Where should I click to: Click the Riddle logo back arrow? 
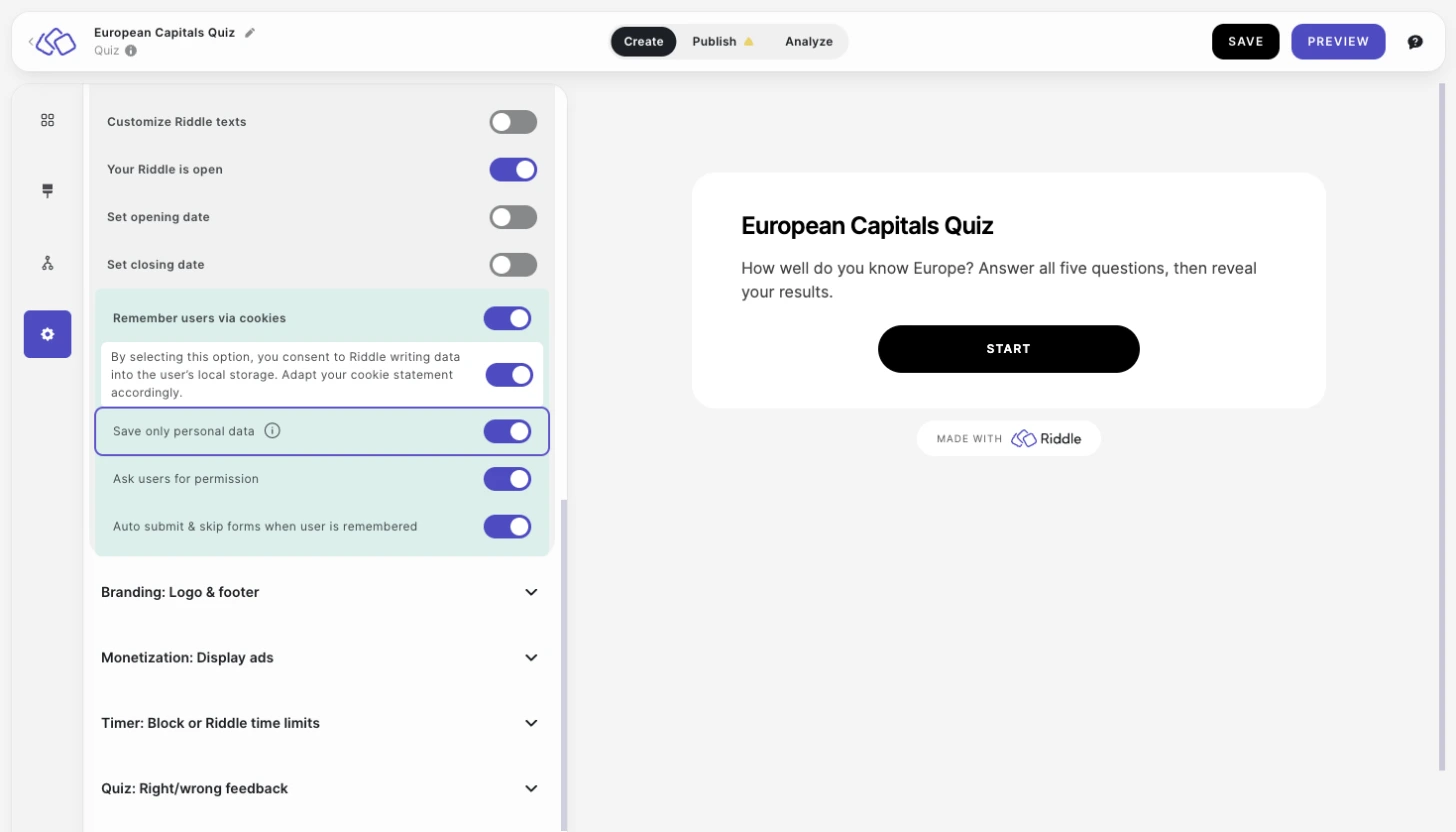[53, 42]
